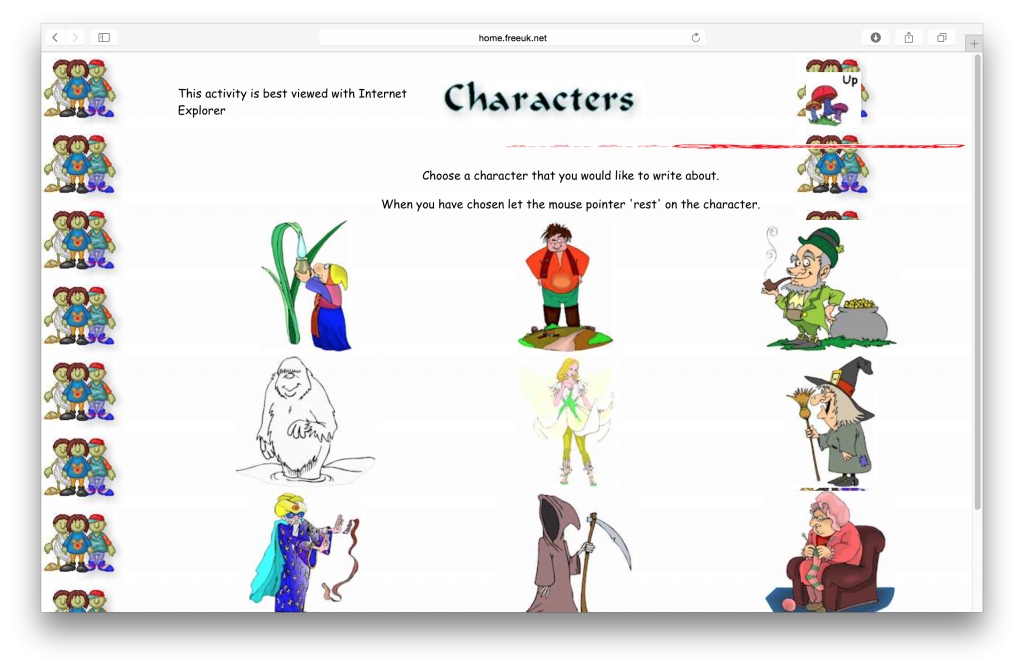Select the wizard with turban and snake
This screenshot has height=671, width=1024.
pyautogui.click(x=304, y=553)
